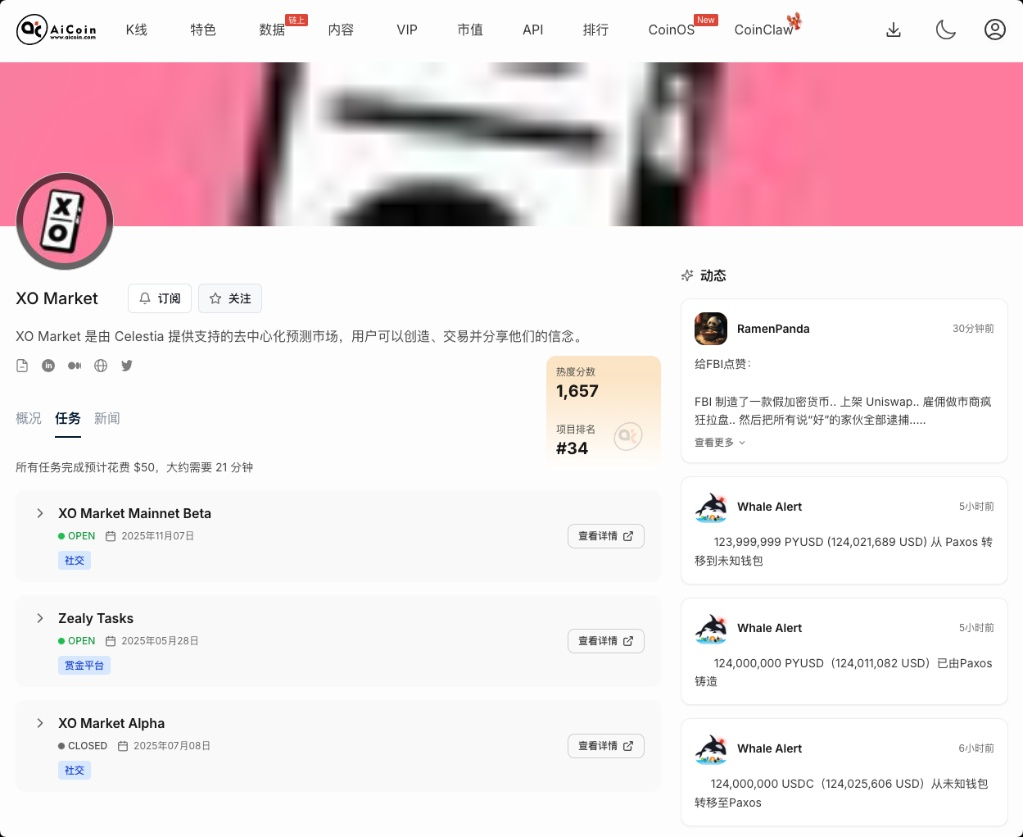The width and height of the screenshot is (1023, 837).
Task: Open CoinClaw navigation item
Action: [764, 30]
